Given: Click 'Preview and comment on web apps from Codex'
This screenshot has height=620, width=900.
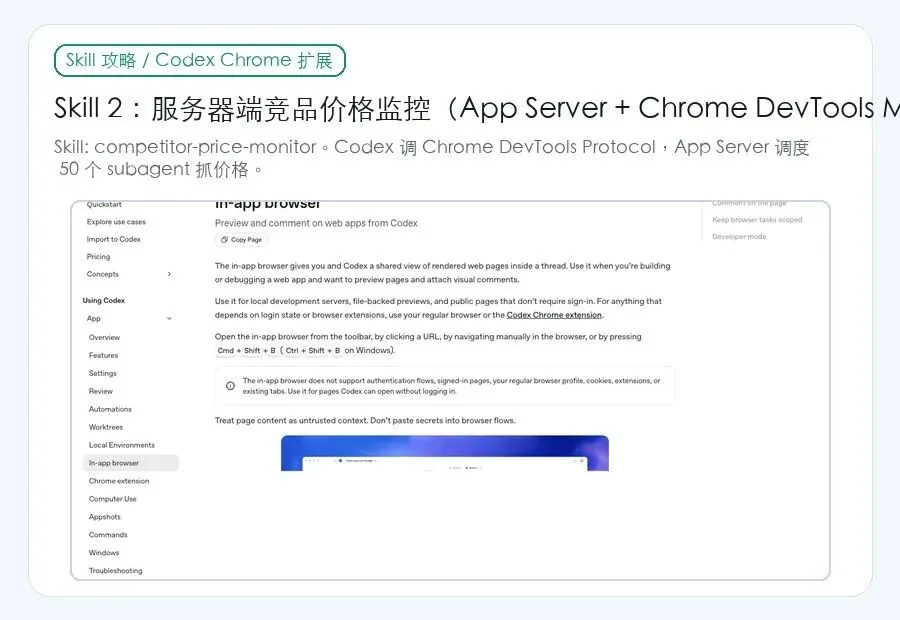Looking at the screenshot, I should (x=316, y=223).
